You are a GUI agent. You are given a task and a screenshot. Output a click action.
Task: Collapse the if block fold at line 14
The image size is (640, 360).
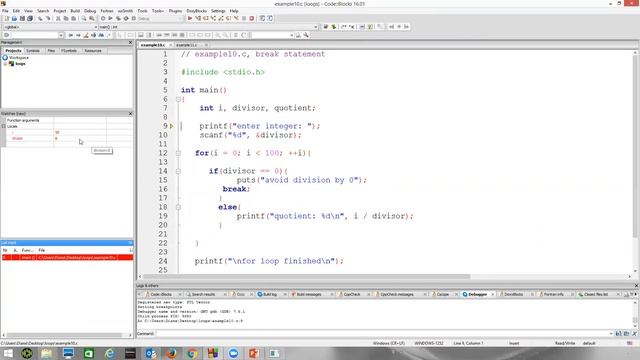(x=178, y=171)
